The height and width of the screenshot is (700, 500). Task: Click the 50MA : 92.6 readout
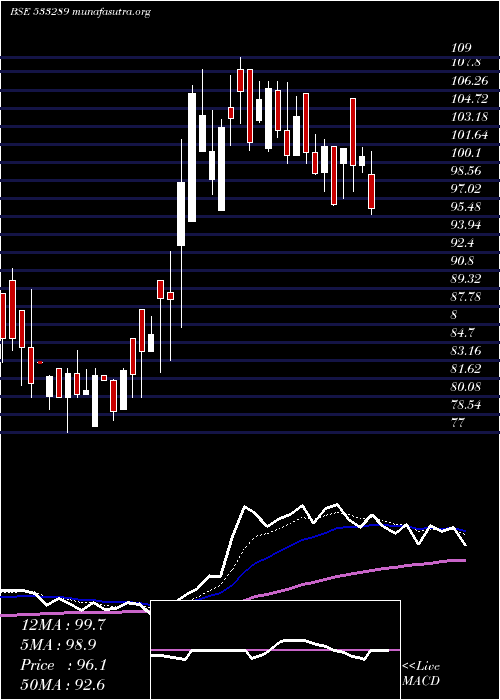point(63,684)
